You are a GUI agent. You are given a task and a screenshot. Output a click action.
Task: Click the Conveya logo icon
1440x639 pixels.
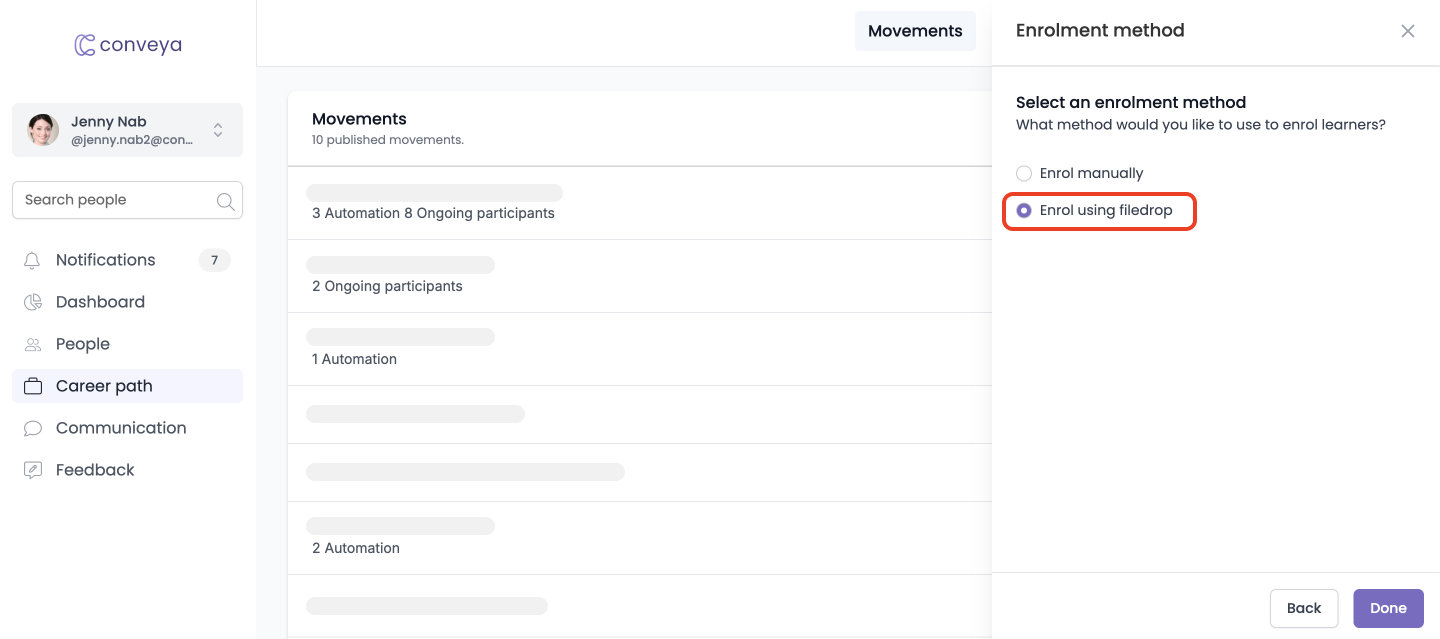coord(85,45)
